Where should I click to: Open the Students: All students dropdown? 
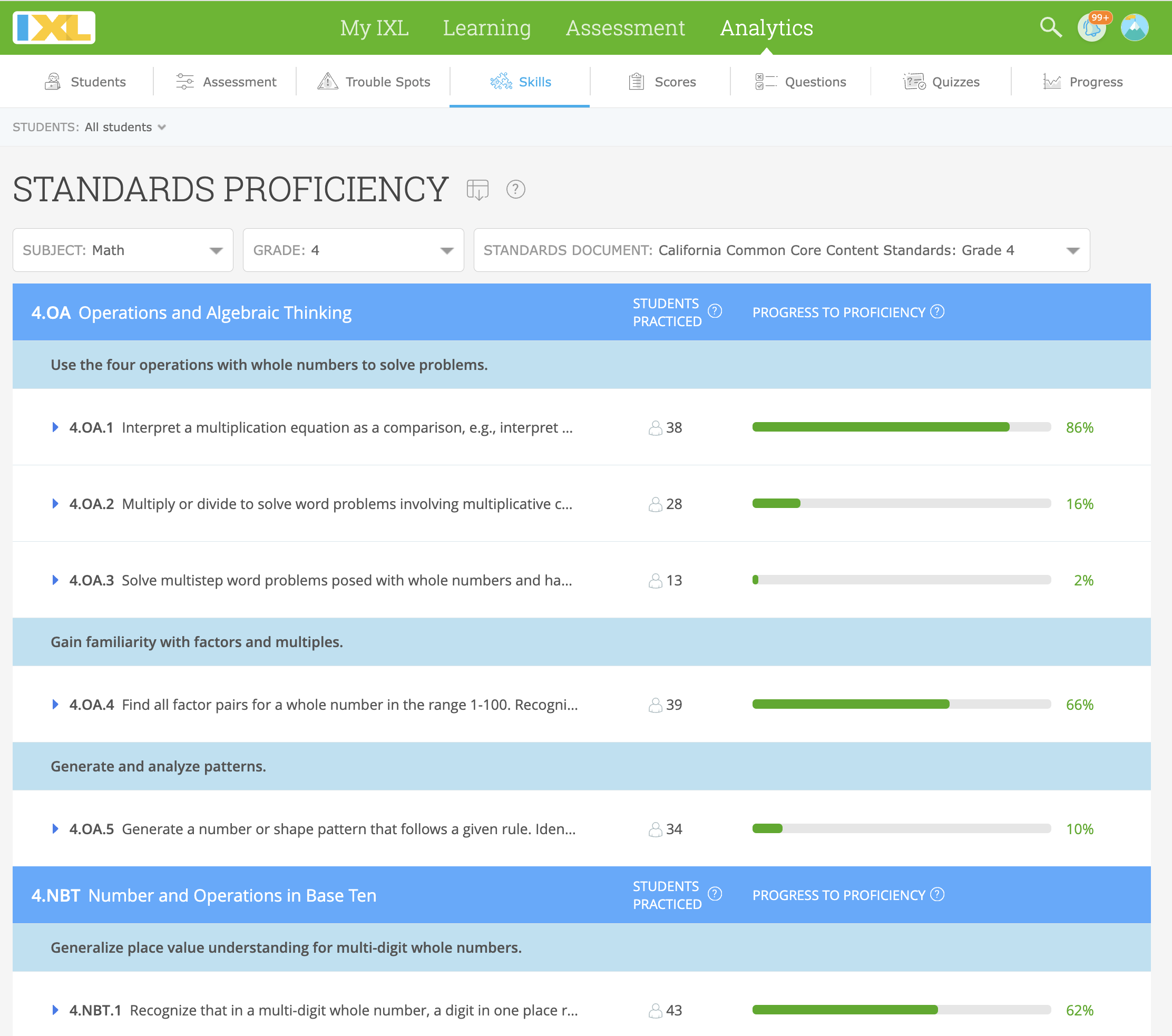125,128
